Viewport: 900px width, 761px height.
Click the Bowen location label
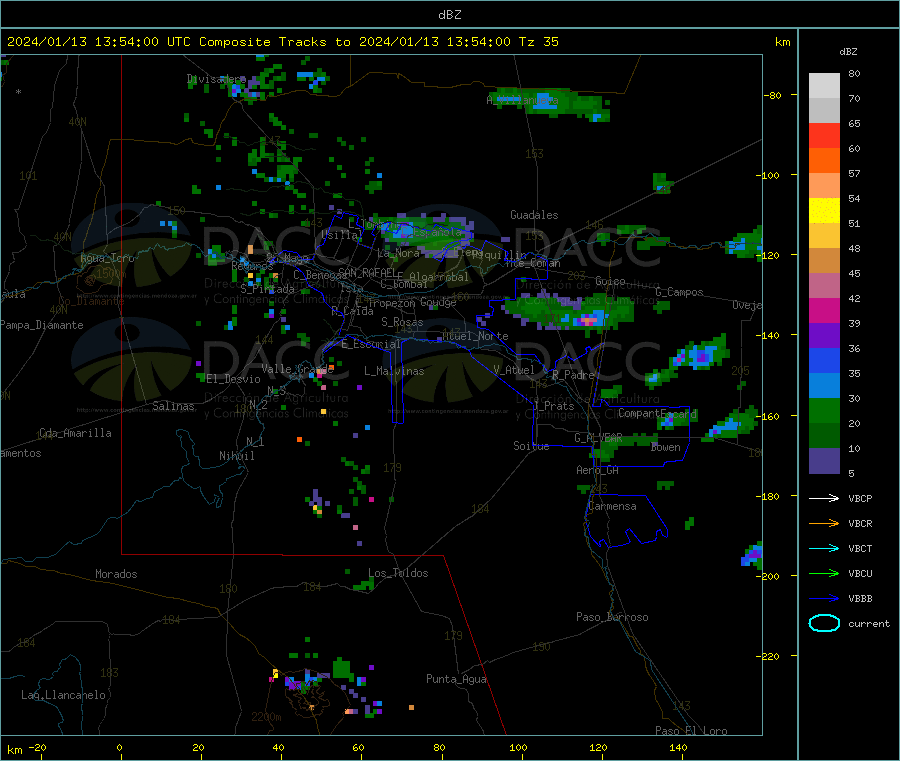coord(665,447)
